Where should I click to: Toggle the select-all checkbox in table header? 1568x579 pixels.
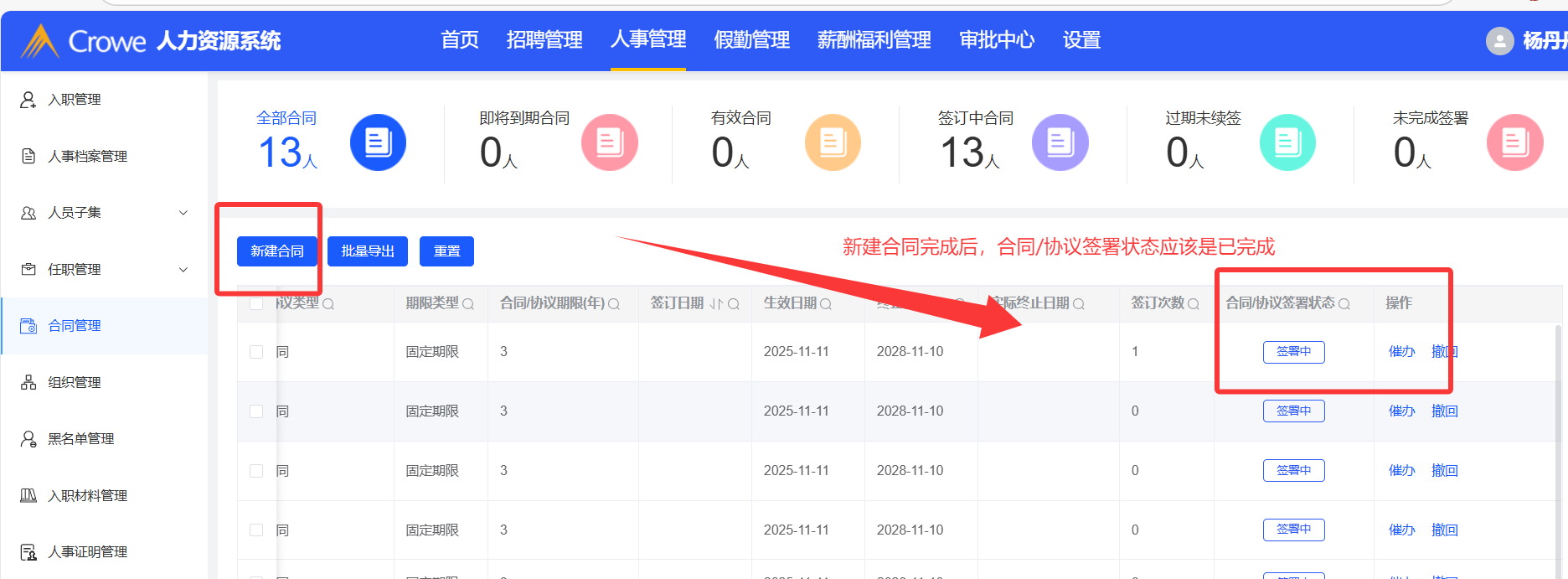257,303
